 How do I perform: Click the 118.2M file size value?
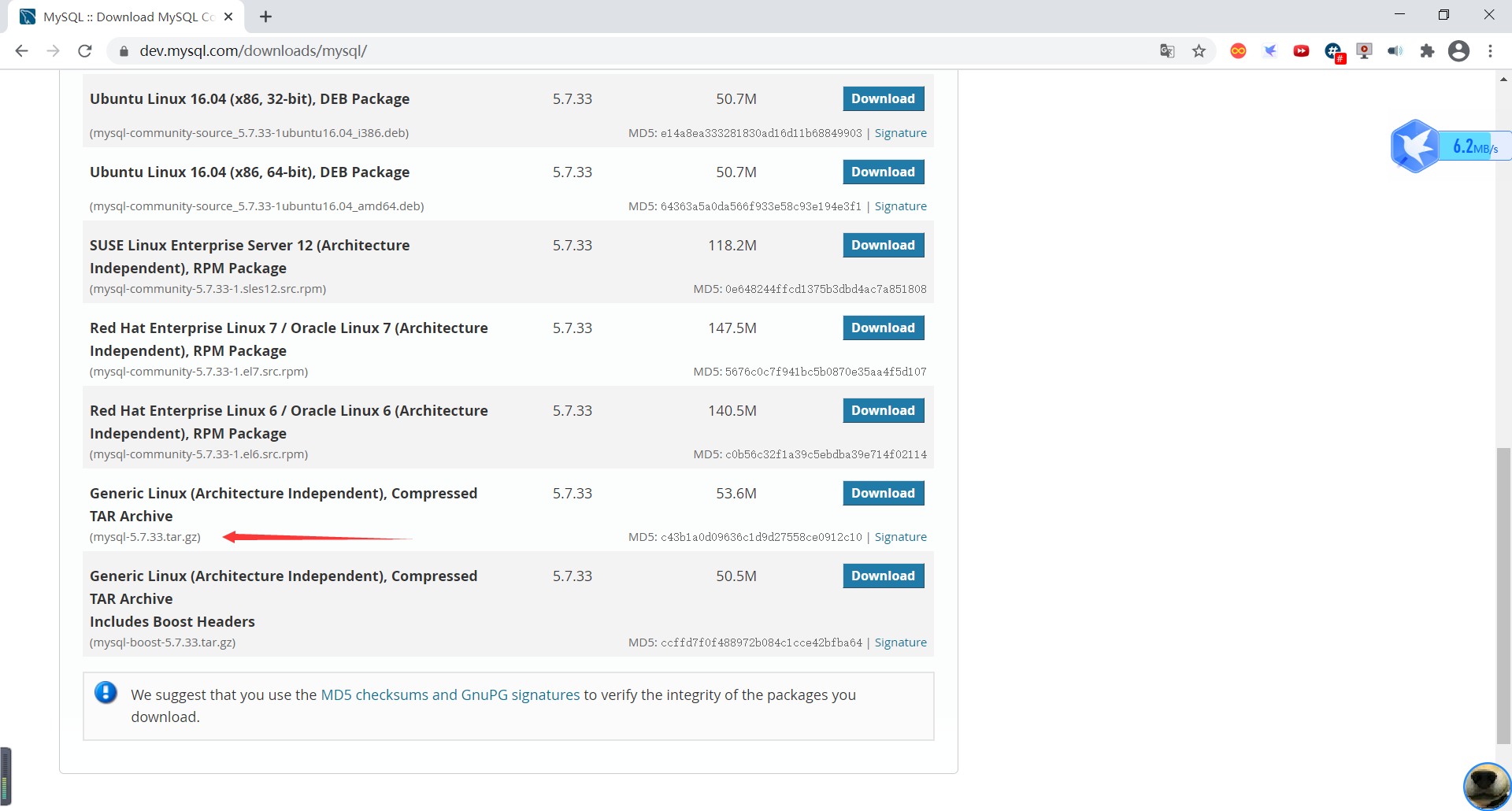pos(732,245)
